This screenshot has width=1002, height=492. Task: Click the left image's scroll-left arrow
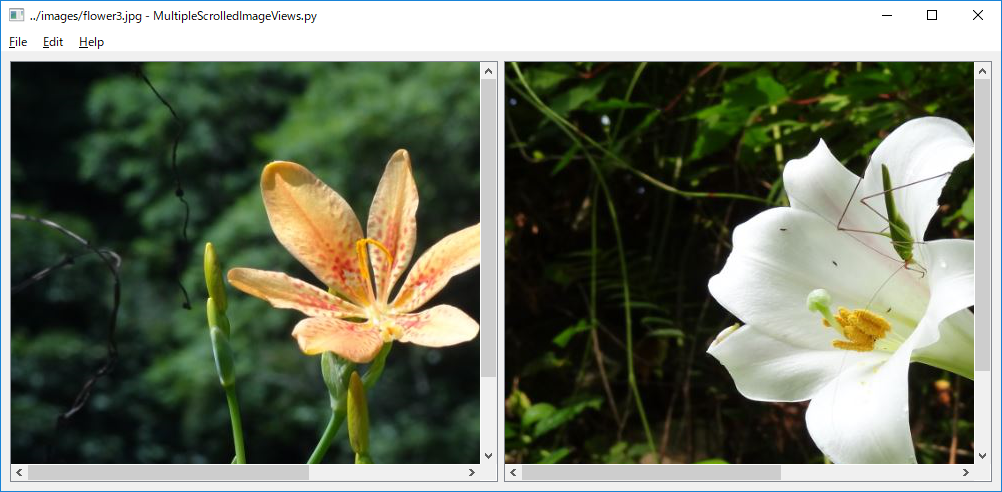click(19, 473)
